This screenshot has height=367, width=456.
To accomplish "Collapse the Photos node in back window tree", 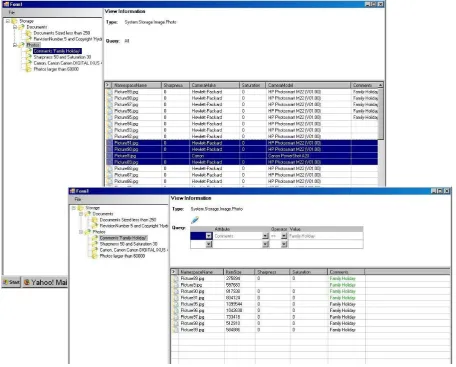I will (x=15, y=45).
